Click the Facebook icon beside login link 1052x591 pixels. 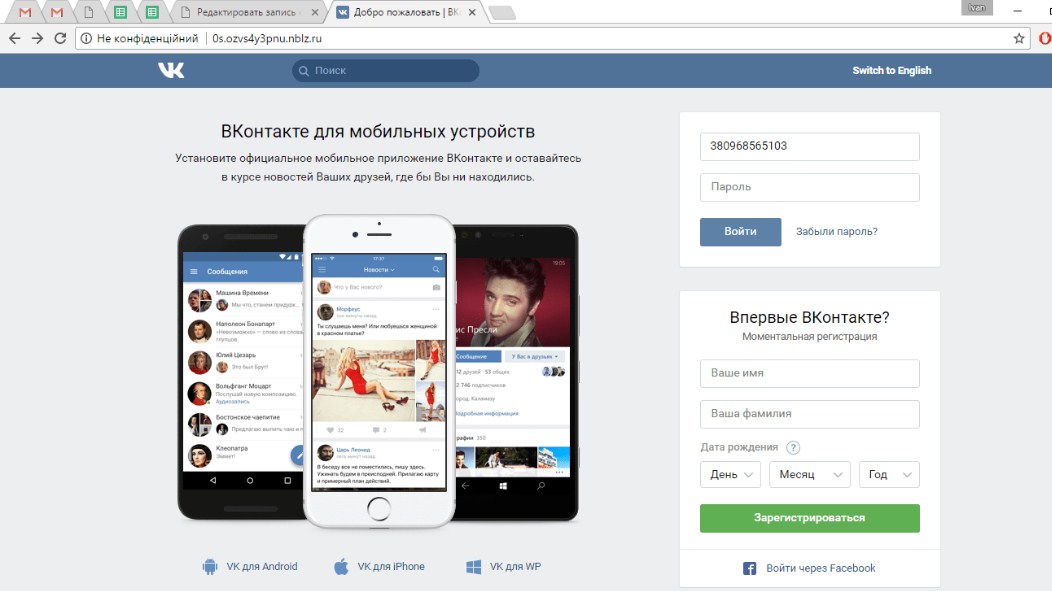[x=749, y=568]
